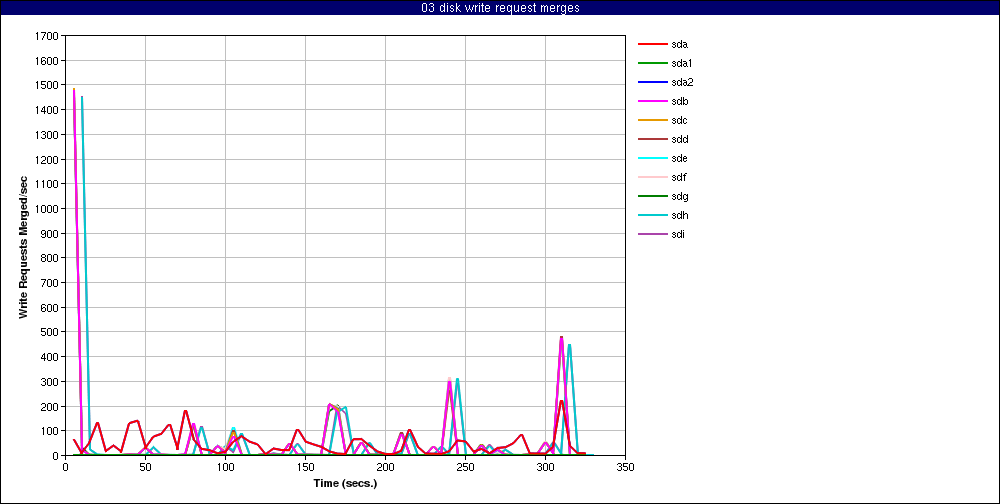
Task: Click the sdc legend label
Action: 679,121
